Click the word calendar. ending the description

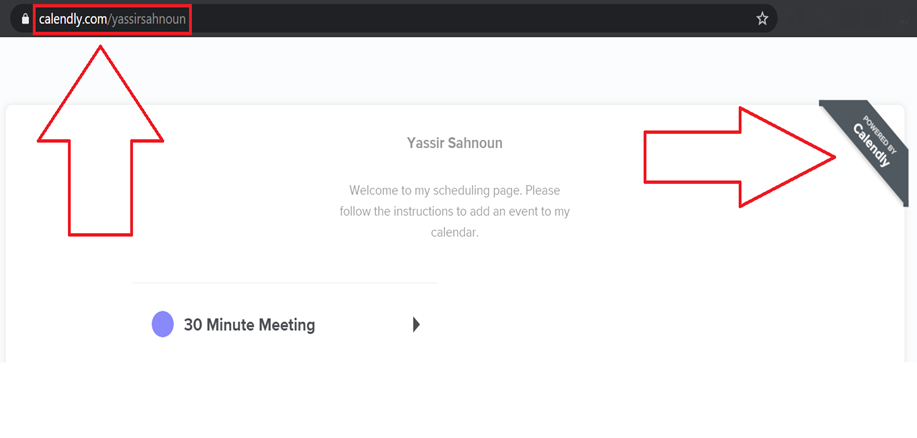(454, 233)
